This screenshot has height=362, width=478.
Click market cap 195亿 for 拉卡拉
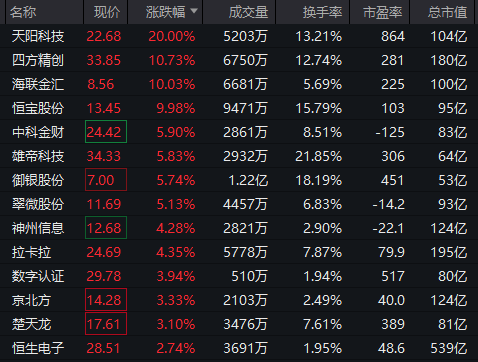(449, 252)
